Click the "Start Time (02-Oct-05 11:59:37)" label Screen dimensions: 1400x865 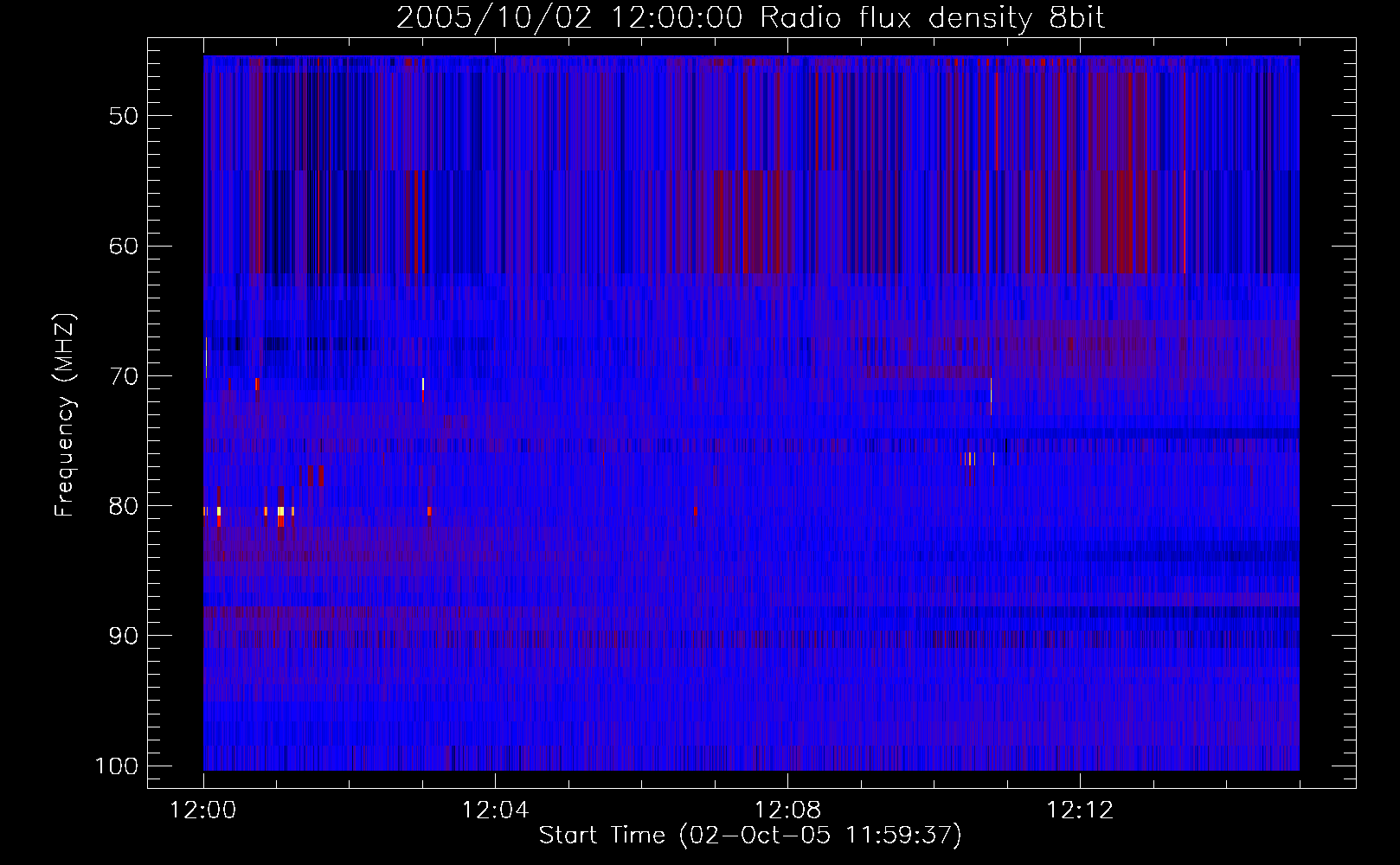[750, 836]
